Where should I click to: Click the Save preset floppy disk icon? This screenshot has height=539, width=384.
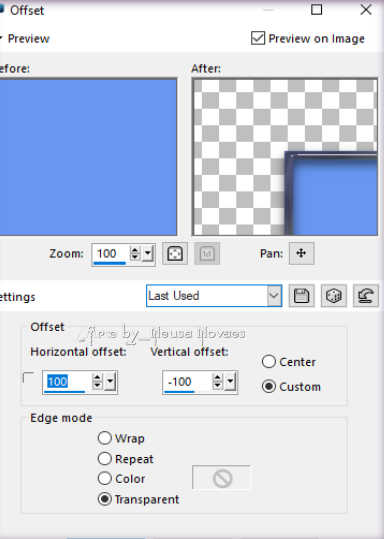click(x=301, y=296)
